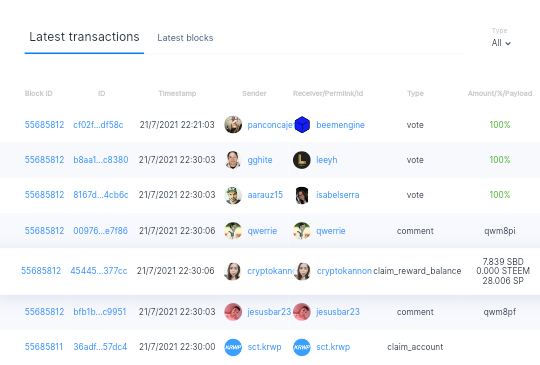Viewport: 540px width, 365px height.
Task: Click the ID column header
Action: (101, 93)
